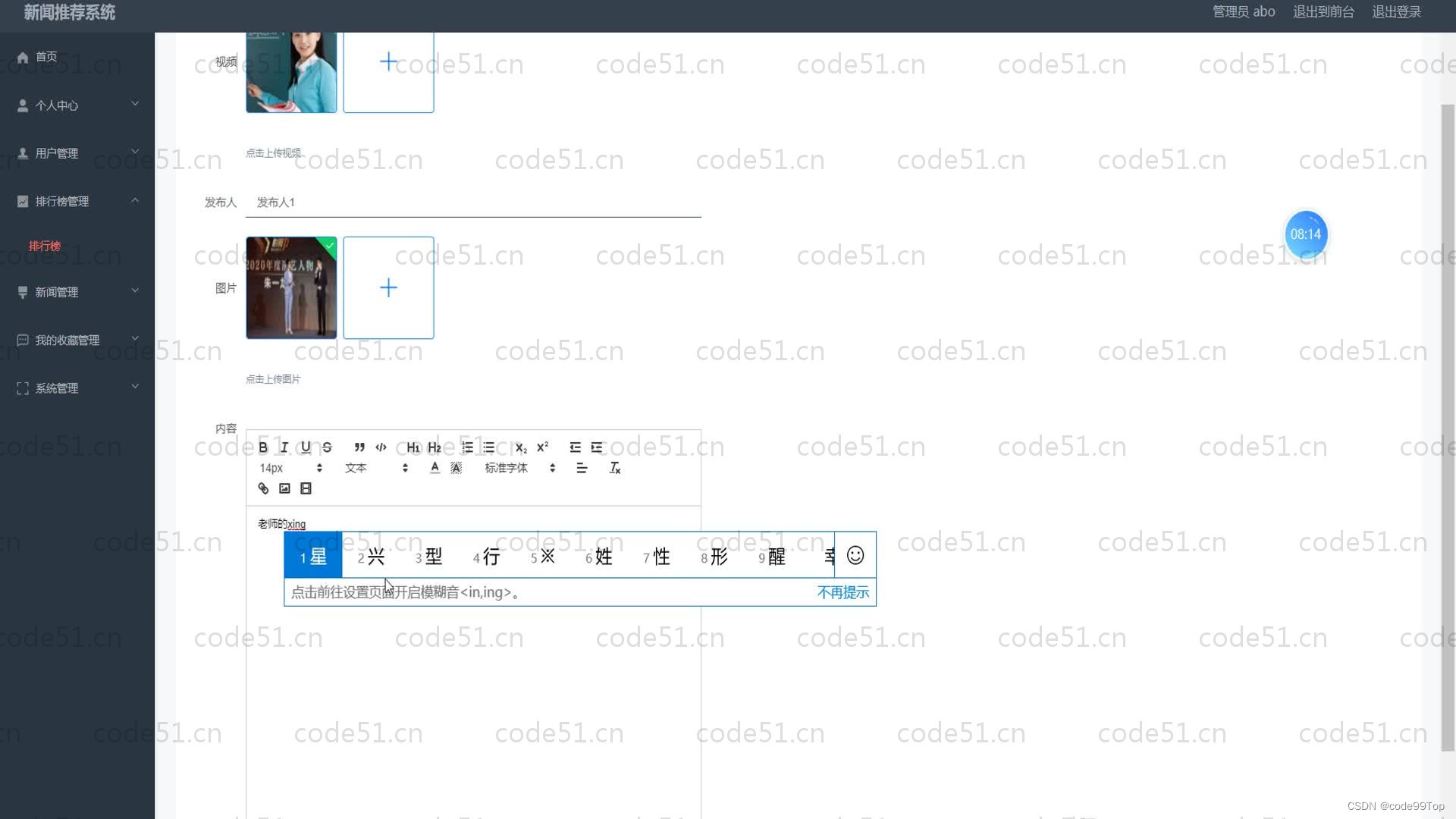This screenshot has width=1456, height=819.
Task: Click the Code inline icon
Action: coord(381,447)
